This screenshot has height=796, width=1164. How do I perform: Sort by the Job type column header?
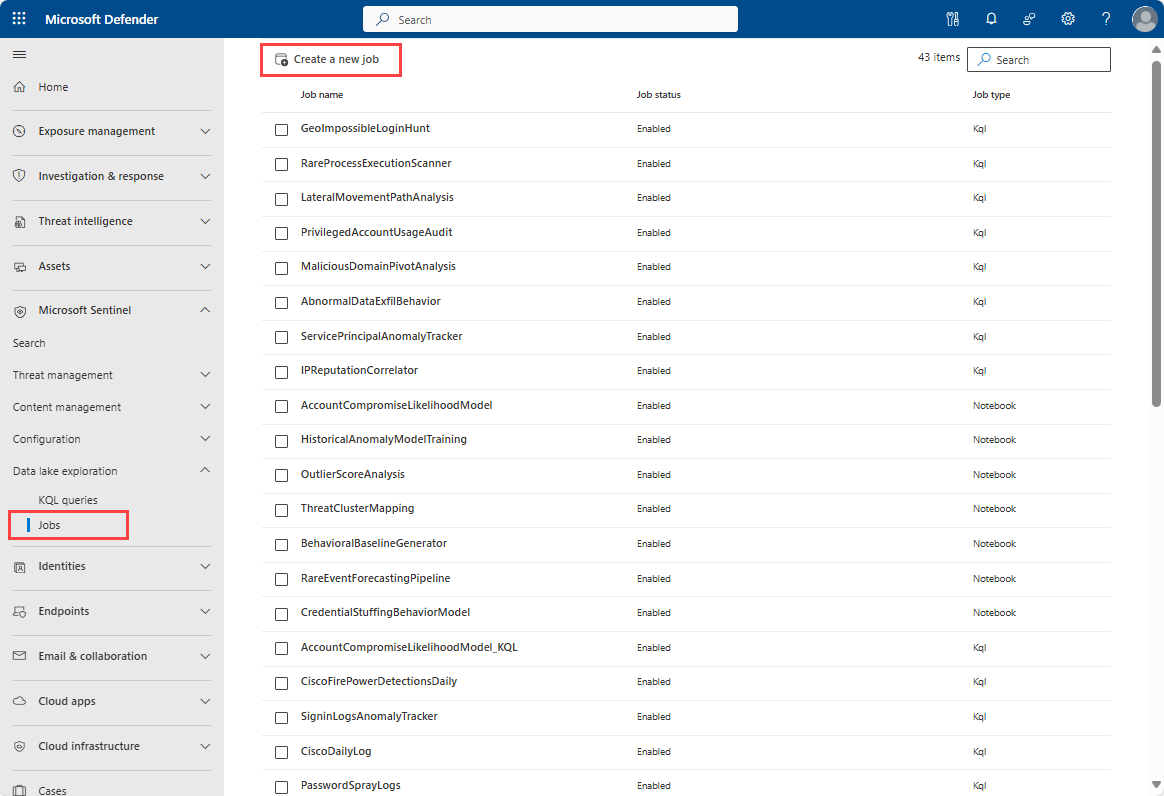point(991,95)
